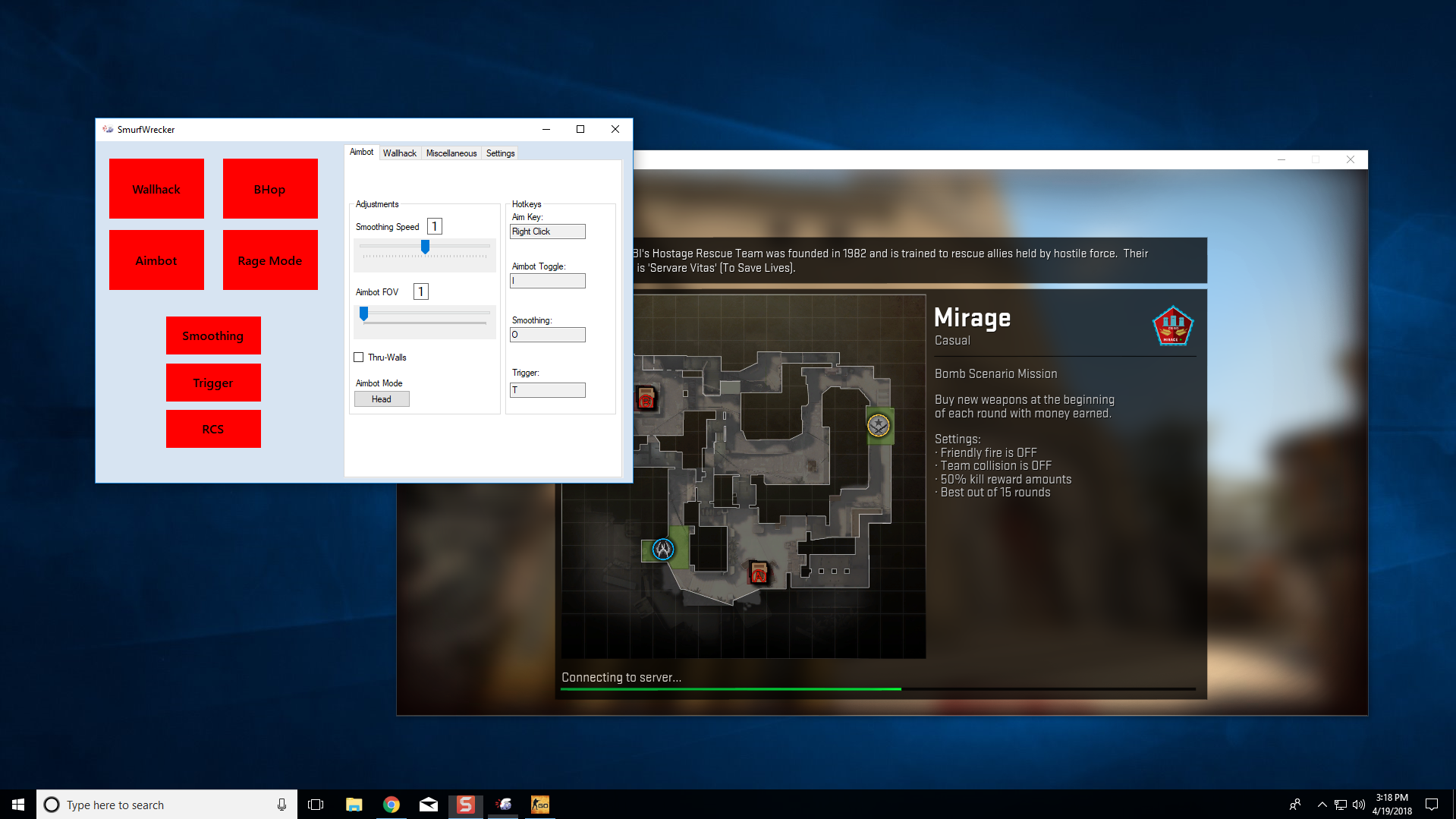
Task: Open the People icon in the system tray
Action: click(1295, 805)
